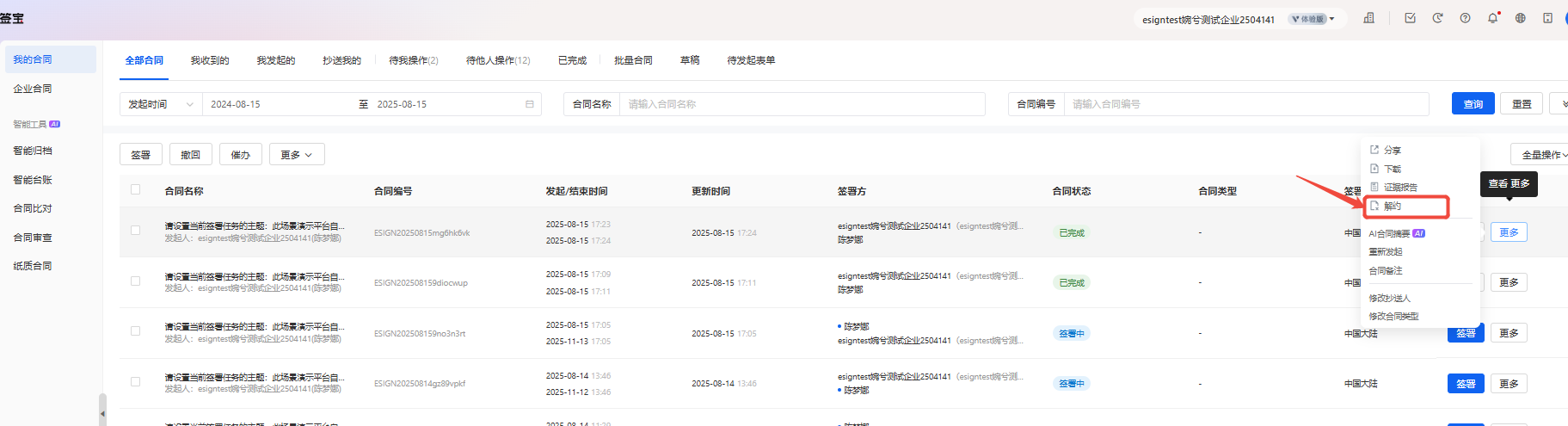The image size is (1568, 426).
Task: Click the AI badge beside 智能工具
Action: tap(55, 124)
